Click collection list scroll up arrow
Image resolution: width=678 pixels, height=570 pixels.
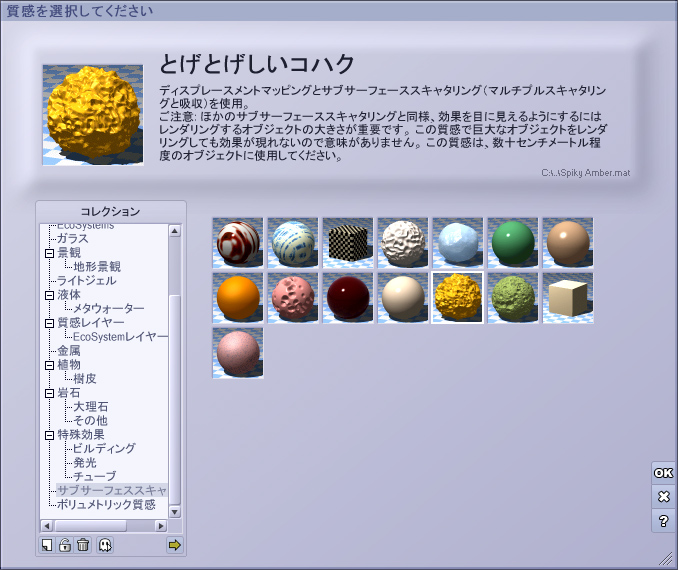click(x=175, y=231)
